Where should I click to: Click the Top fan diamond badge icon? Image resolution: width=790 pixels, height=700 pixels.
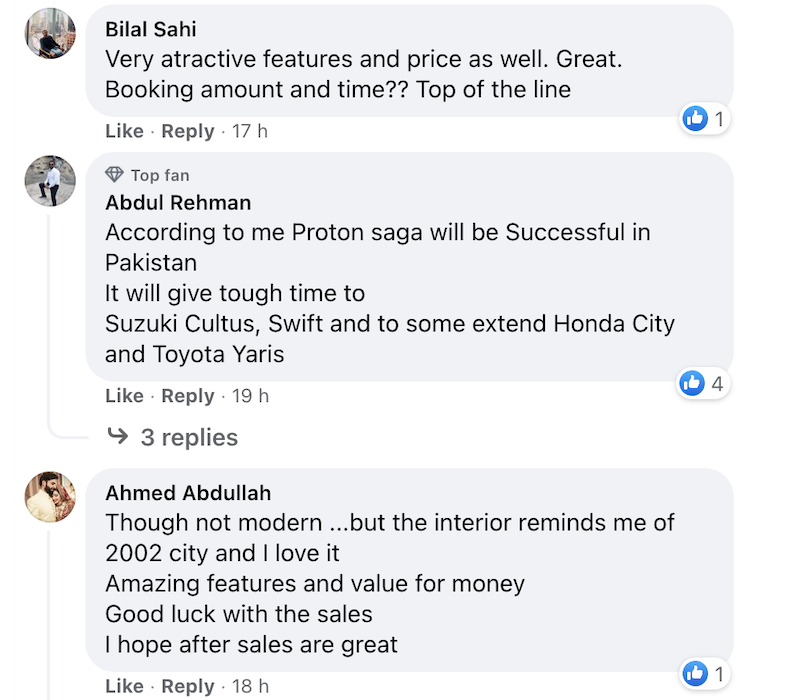(x=115, y=175)
